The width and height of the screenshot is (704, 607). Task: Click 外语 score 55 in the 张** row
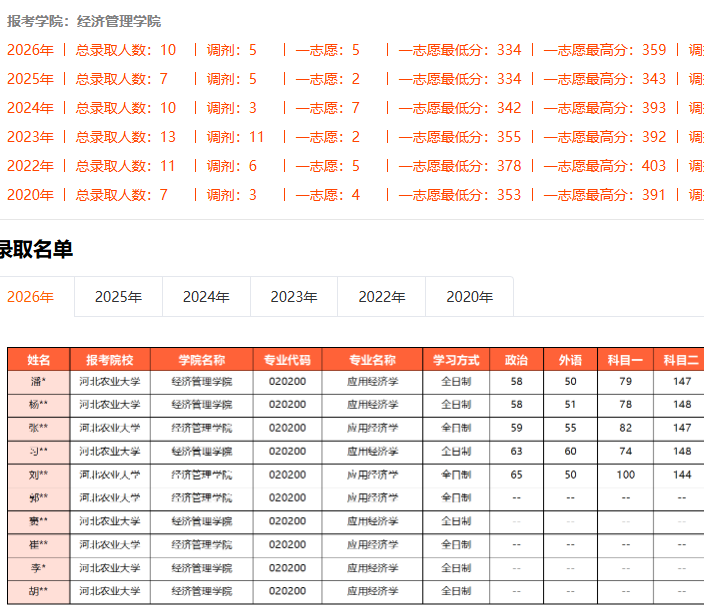[570, 428]
